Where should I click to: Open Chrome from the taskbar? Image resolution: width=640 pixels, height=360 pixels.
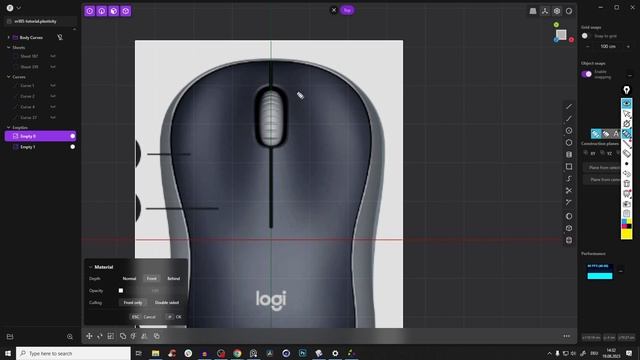237,353
